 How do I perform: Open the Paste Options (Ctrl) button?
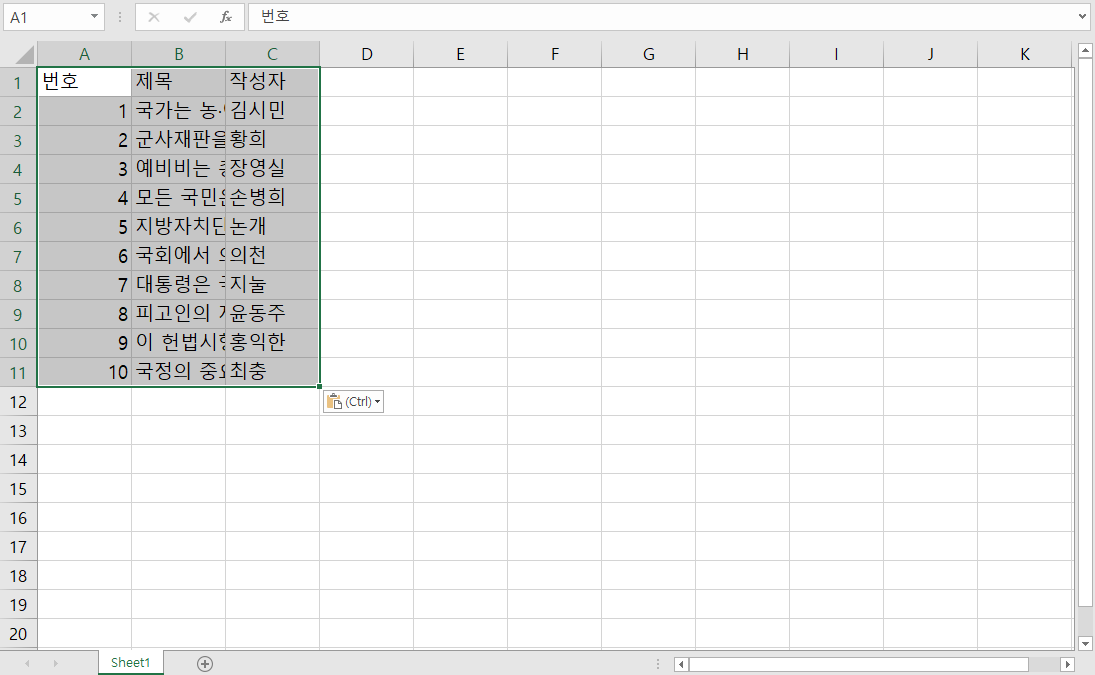(x=353, y=401)
